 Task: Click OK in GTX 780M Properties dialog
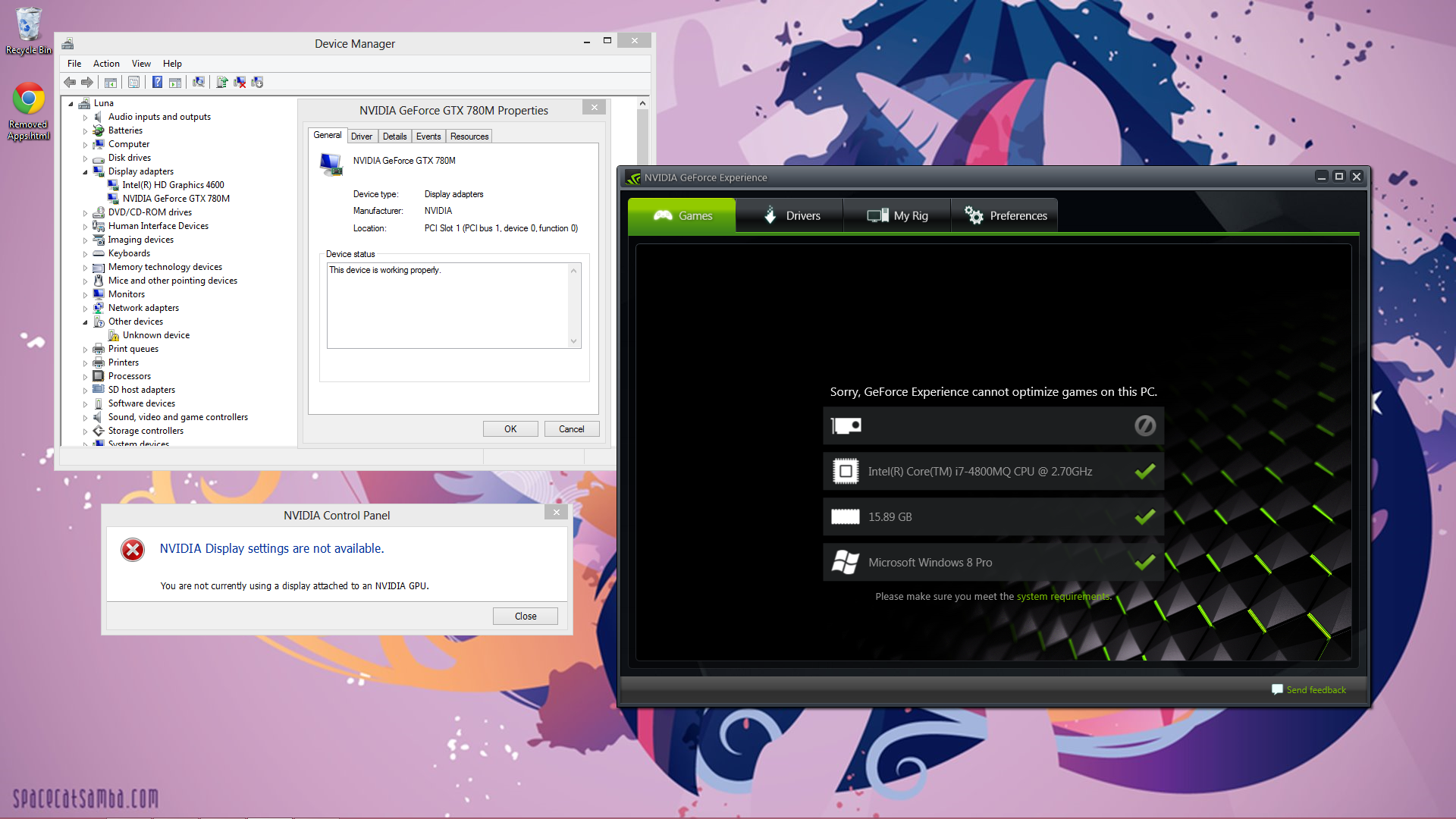point(510,429)
